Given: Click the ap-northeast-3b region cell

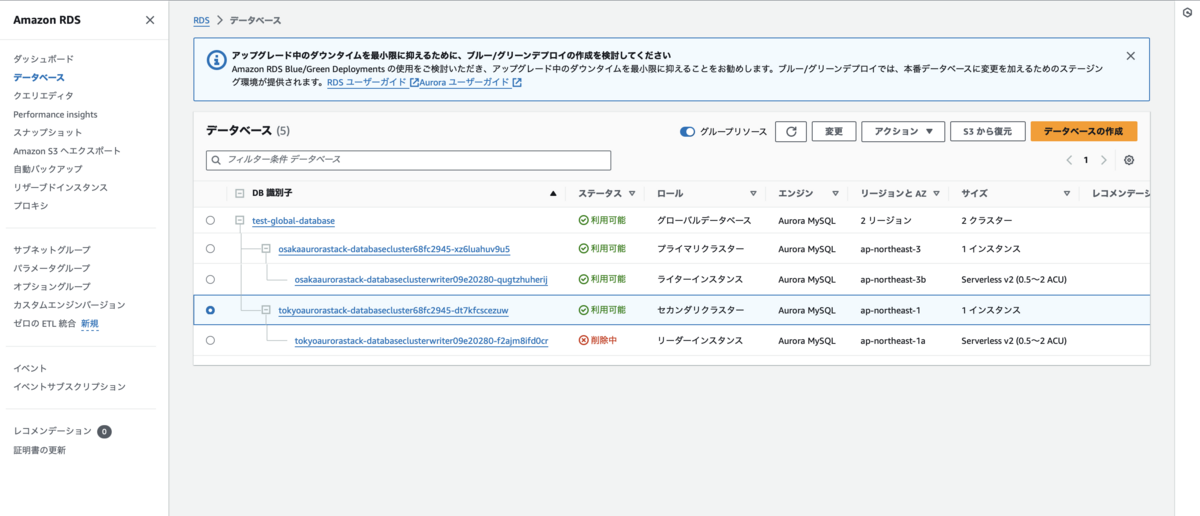Looking at the screenshot, I should pyautogui.click(x=893, y=279).
